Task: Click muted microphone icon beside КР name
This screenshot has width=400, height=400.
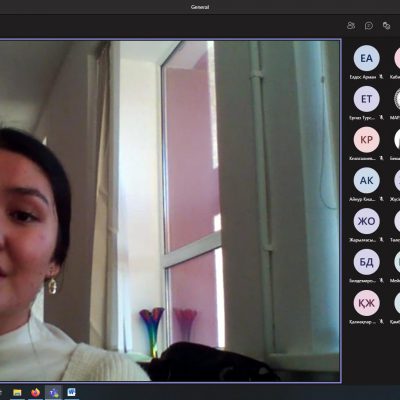Action: click(x=381, y=158)
